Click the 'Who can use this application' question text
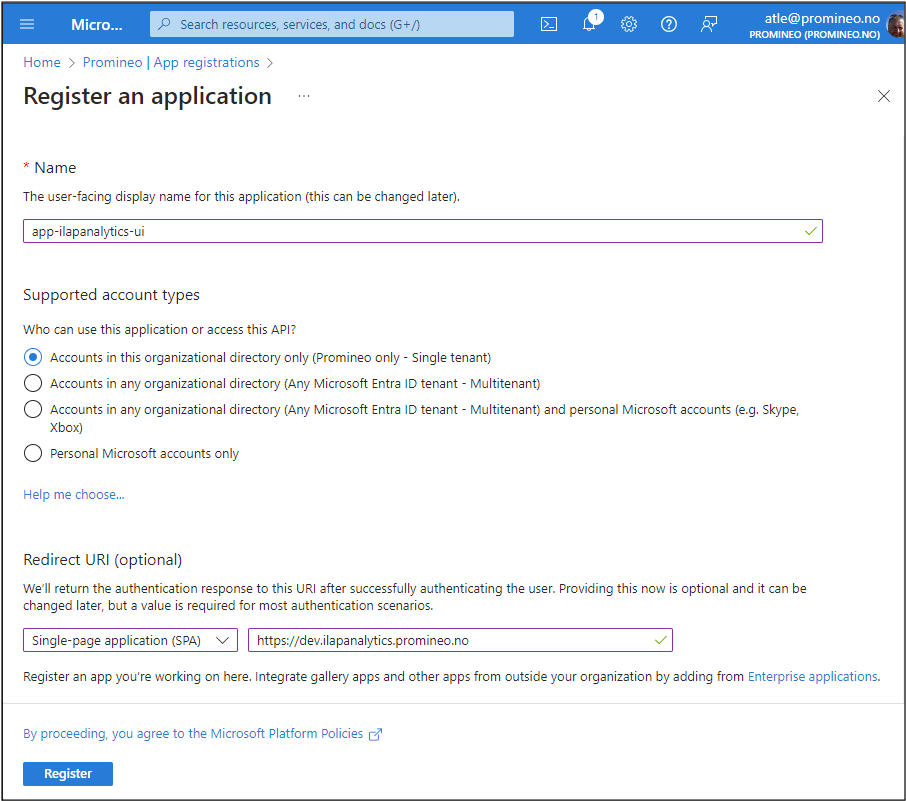Viewport: 906px width, 801px height. [x=159, y=329]
